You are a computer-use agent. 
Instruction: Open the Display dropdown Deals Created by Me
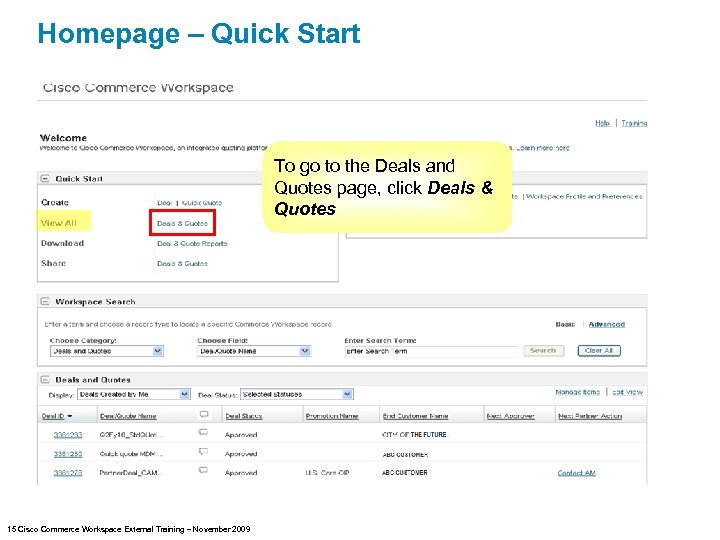134,394
